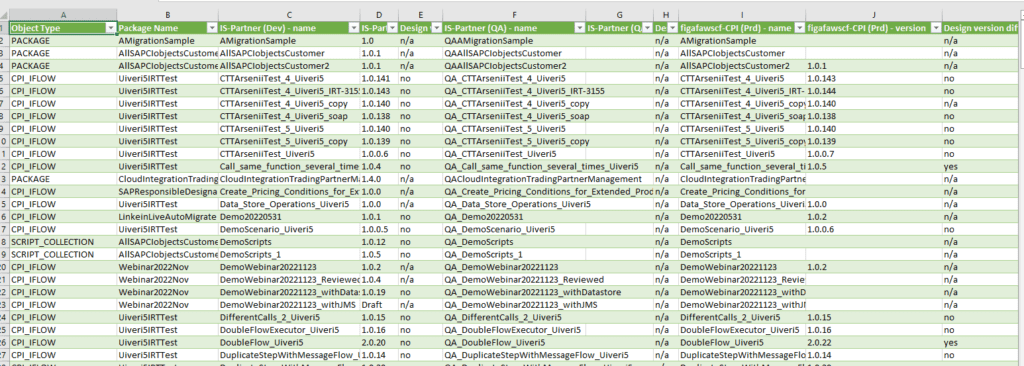The height and width of the screenshot is (366, 1024).
Task: Select column C via its letter header
Action: pos(289,14)
